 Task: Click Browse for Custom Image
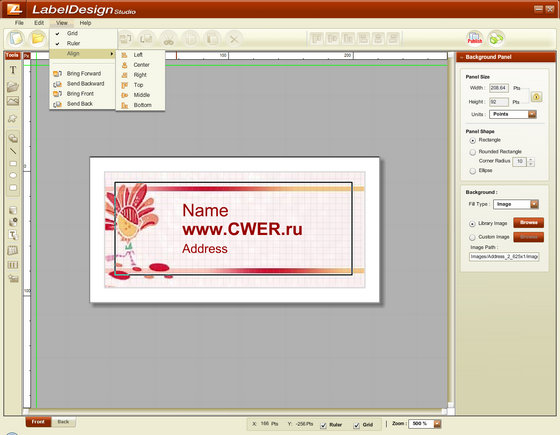(529, 237)
